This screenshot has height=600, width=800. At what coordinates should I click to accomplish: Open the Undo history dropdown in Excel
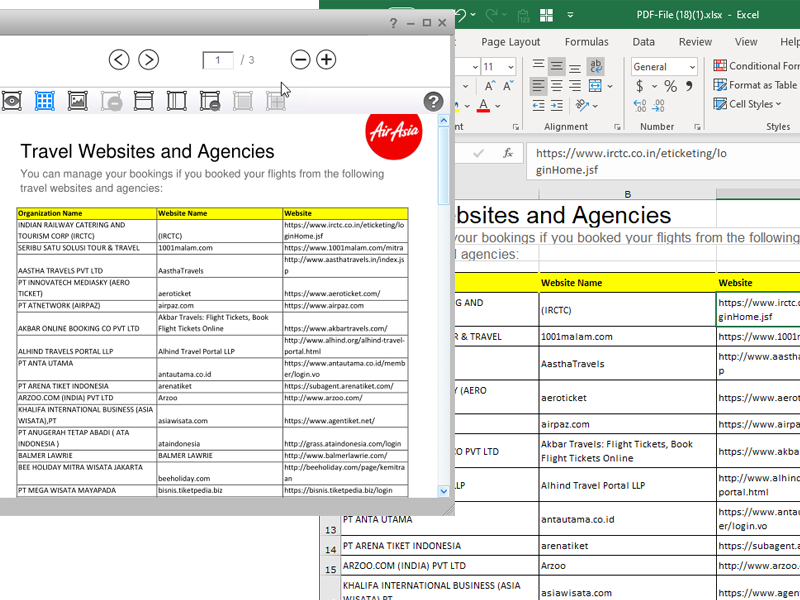(x=473, y=15)
